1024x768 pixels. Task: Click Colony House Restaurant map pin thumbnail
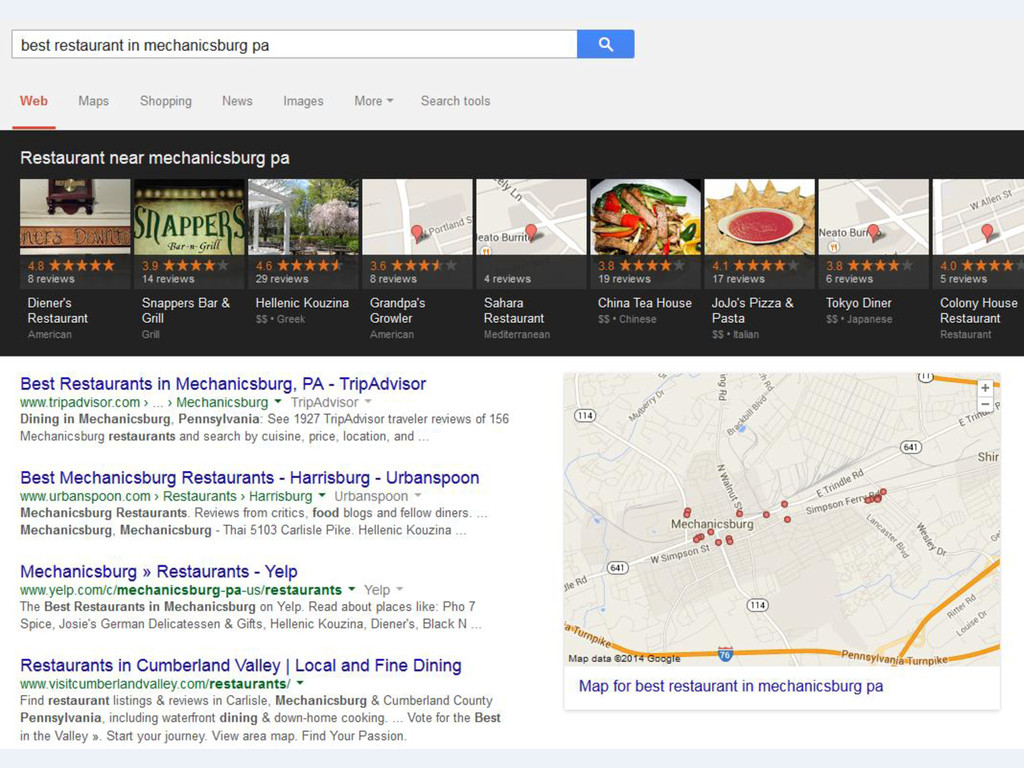tap(978, 217)
